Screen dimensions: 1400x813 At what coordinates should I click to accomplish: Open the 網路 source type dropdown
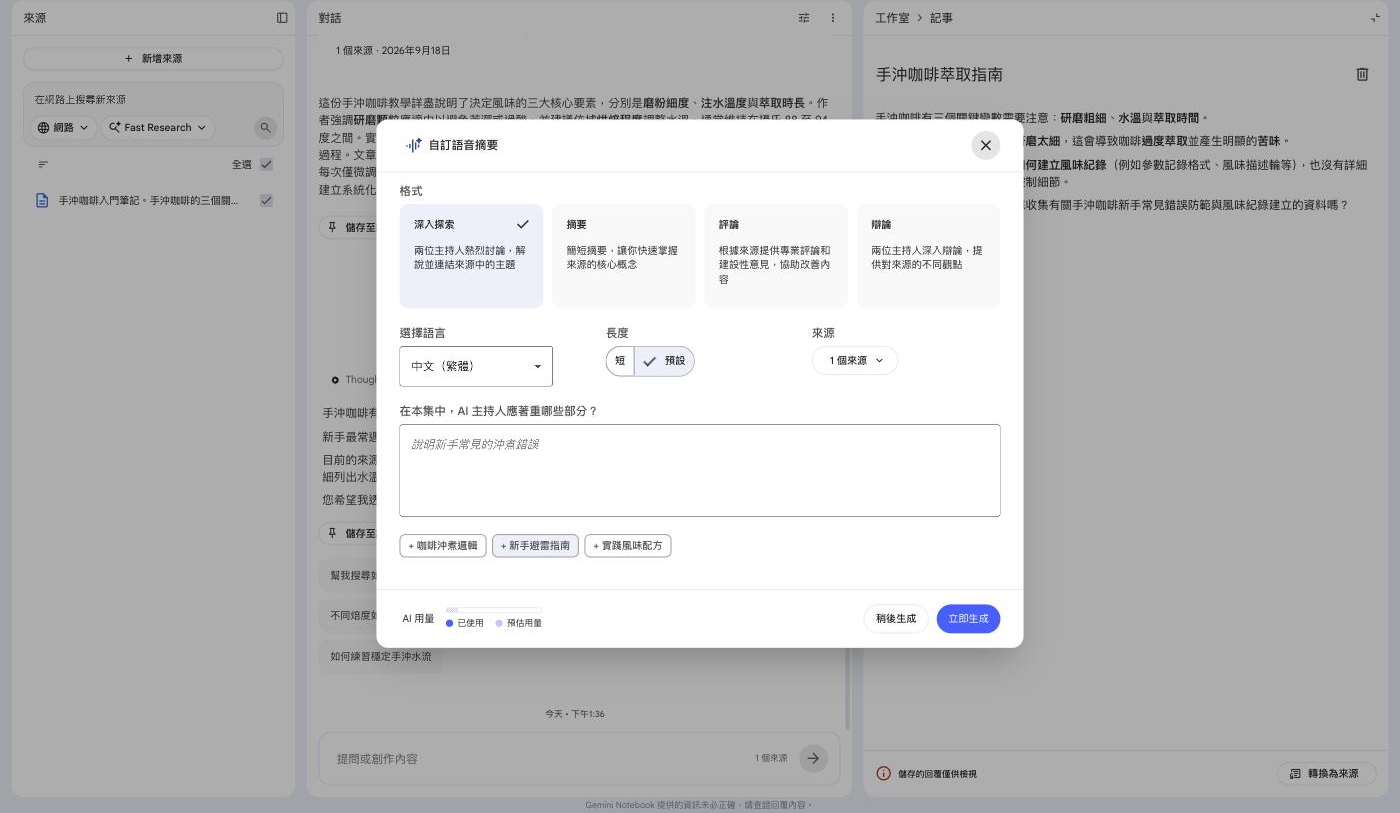coord(64,127)
